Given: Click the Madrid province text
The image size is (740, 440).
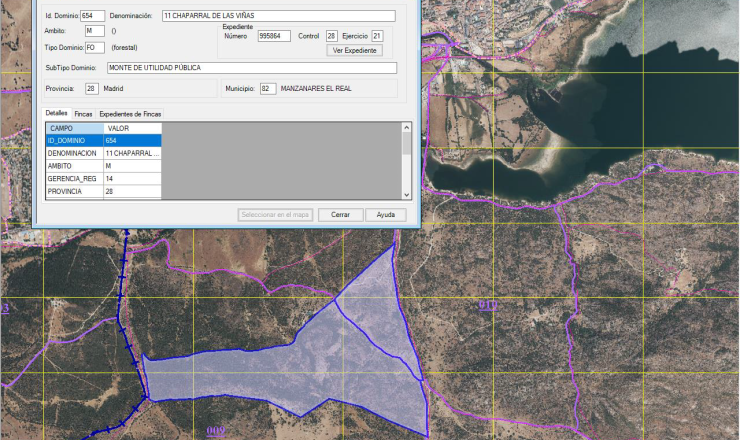Looking at the screenshot, I should [x=113, y=88].
